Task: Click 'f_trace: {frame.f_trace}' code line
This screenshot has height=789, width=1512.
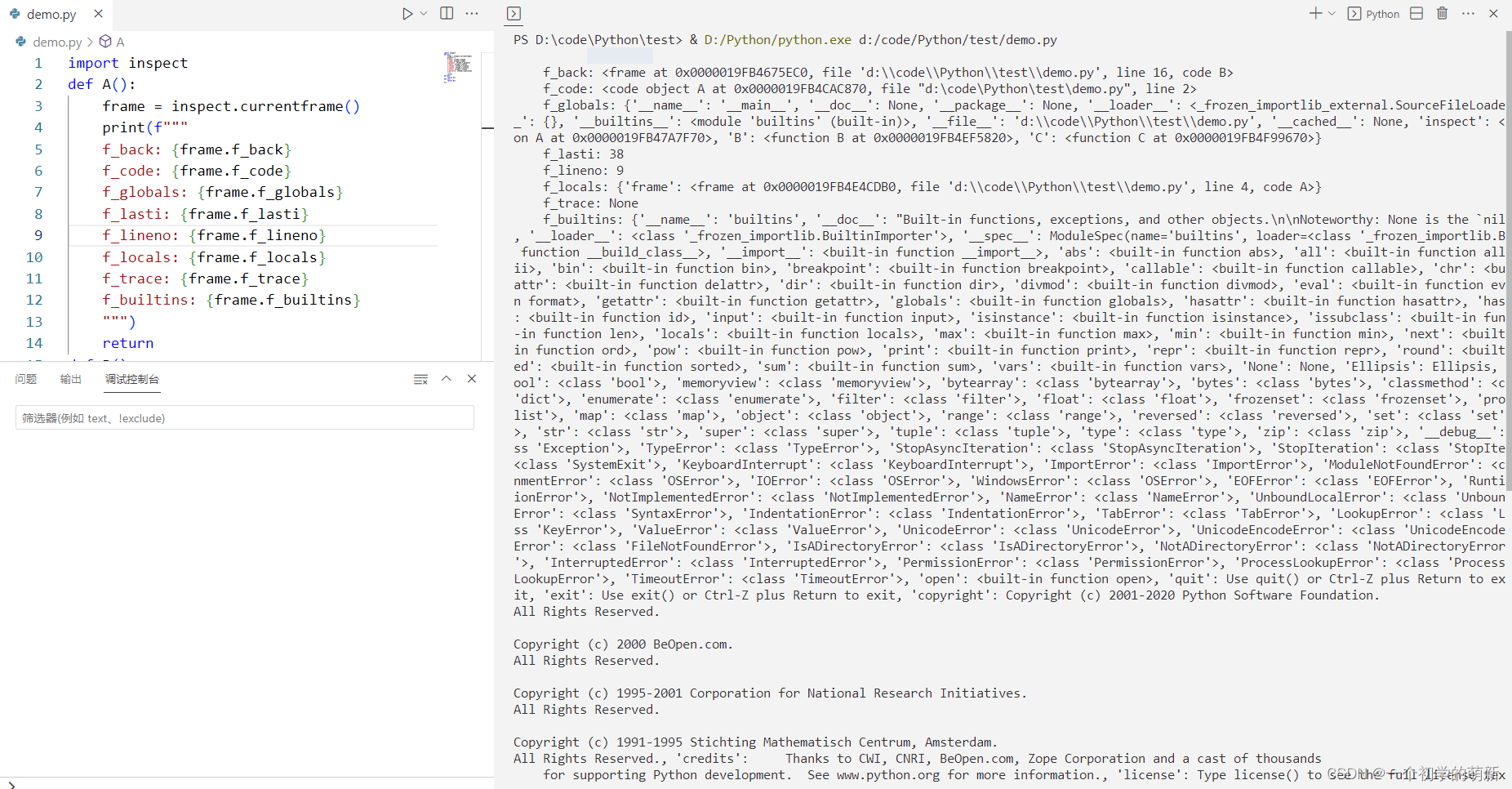Action: pos(206,279)
